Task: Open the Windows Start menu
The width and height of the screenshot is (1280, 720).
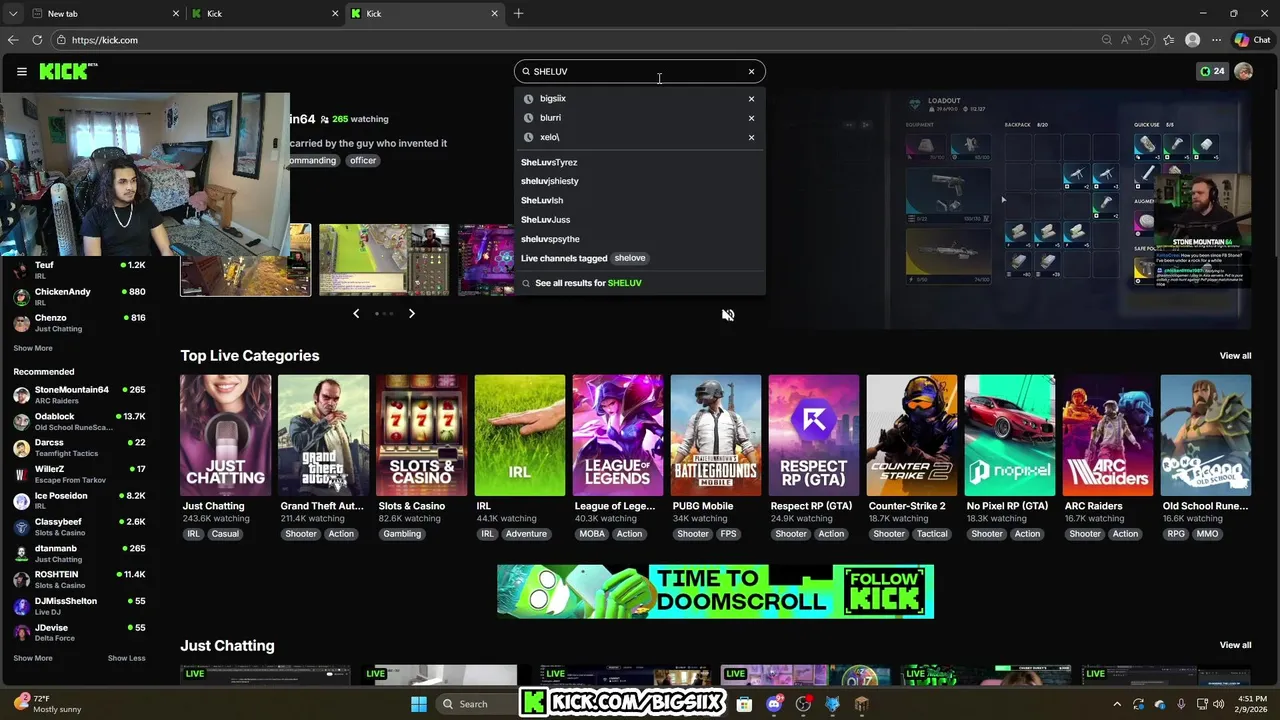Action: tap(419, 704)
